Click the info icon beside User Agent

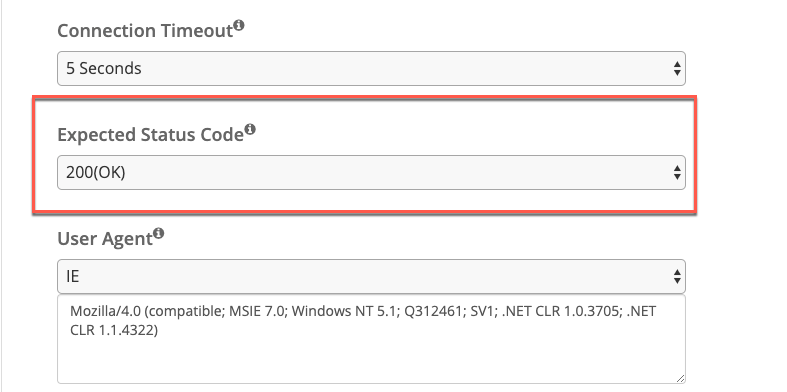point(159,233)
